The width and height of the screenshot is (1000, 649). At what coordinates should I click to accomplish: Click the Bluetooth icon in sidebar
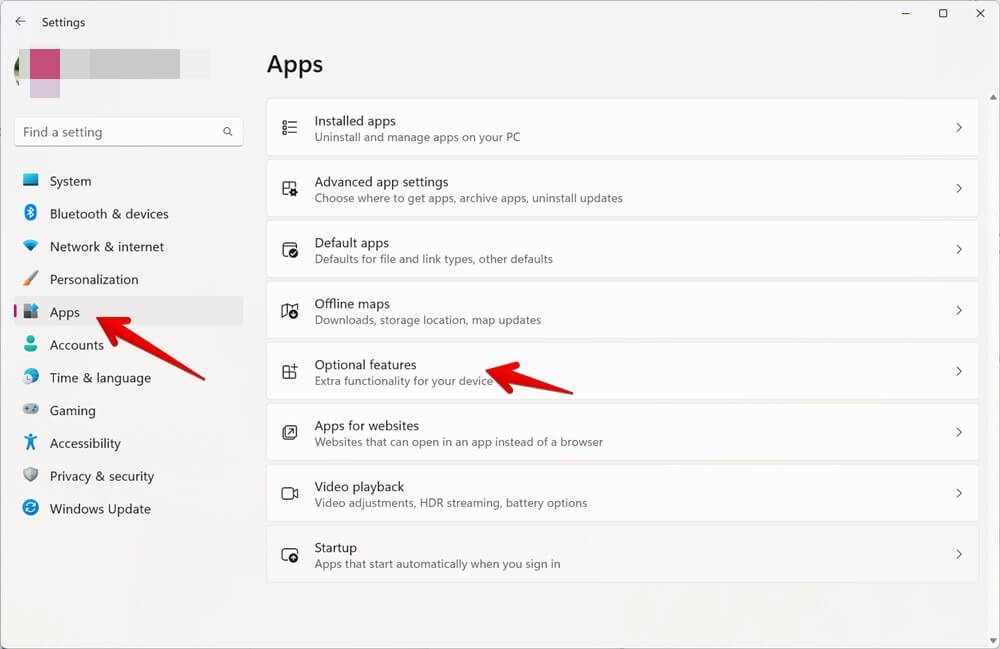pyautogui.click(x=31, y=212)
